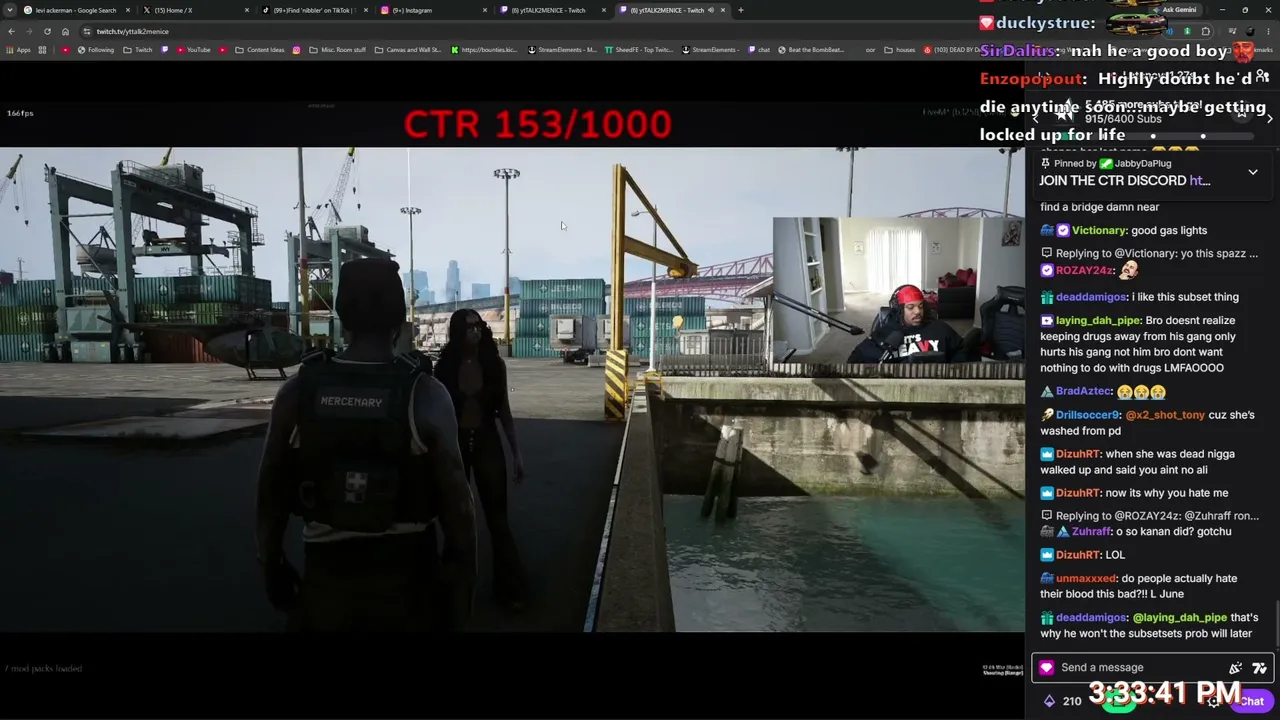Open the chat settings gear
The width and height of the screenshot is (1280, 720).
click(1213, 701)
